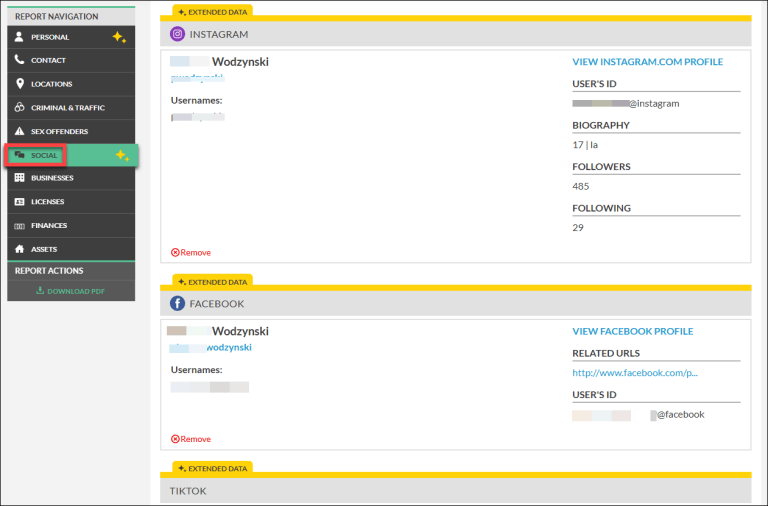Click the Criminal & Traffic handcuffs icon

point(19,108)
